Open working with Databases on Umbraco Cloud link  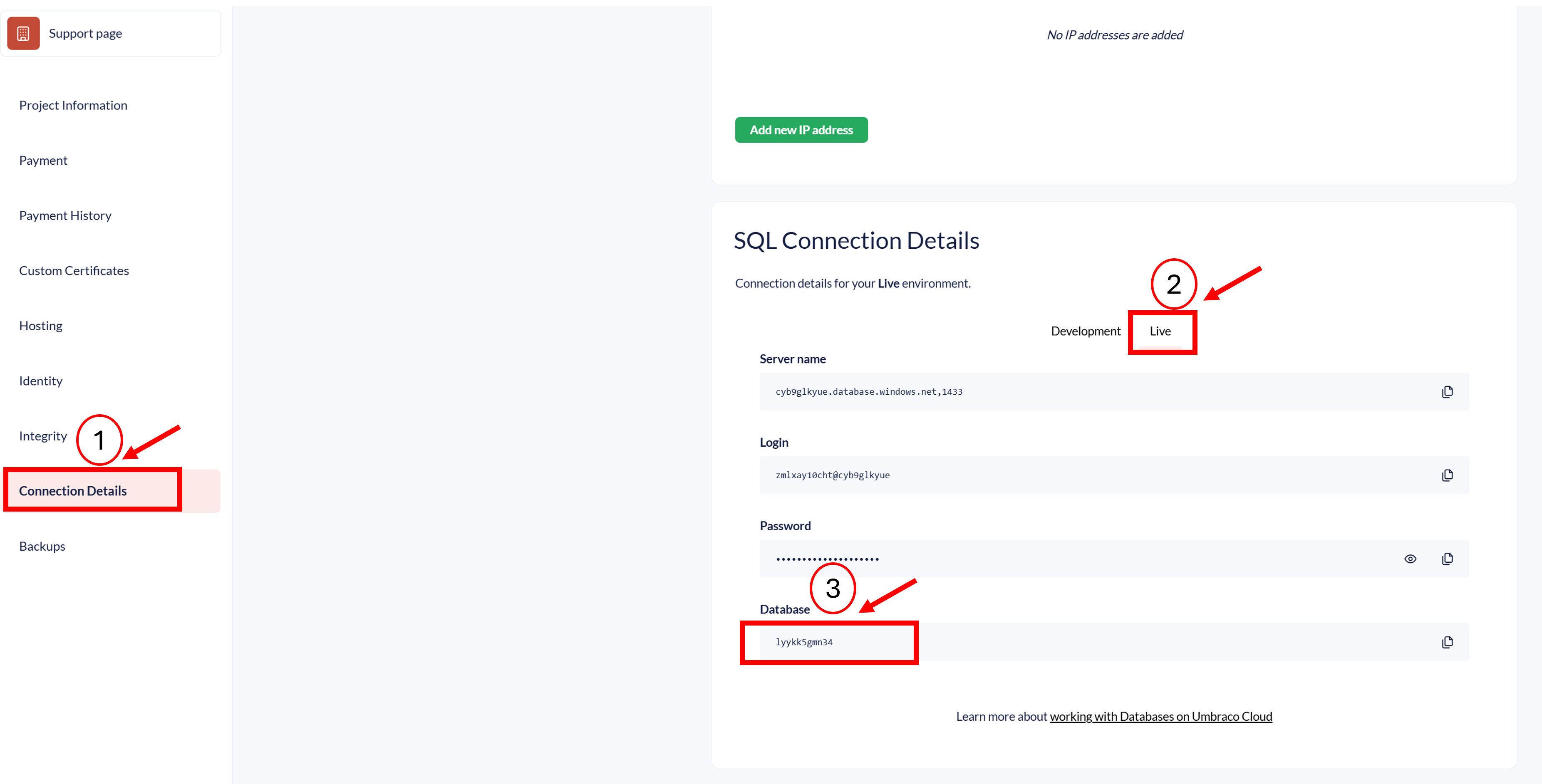tap(1160, 716)
